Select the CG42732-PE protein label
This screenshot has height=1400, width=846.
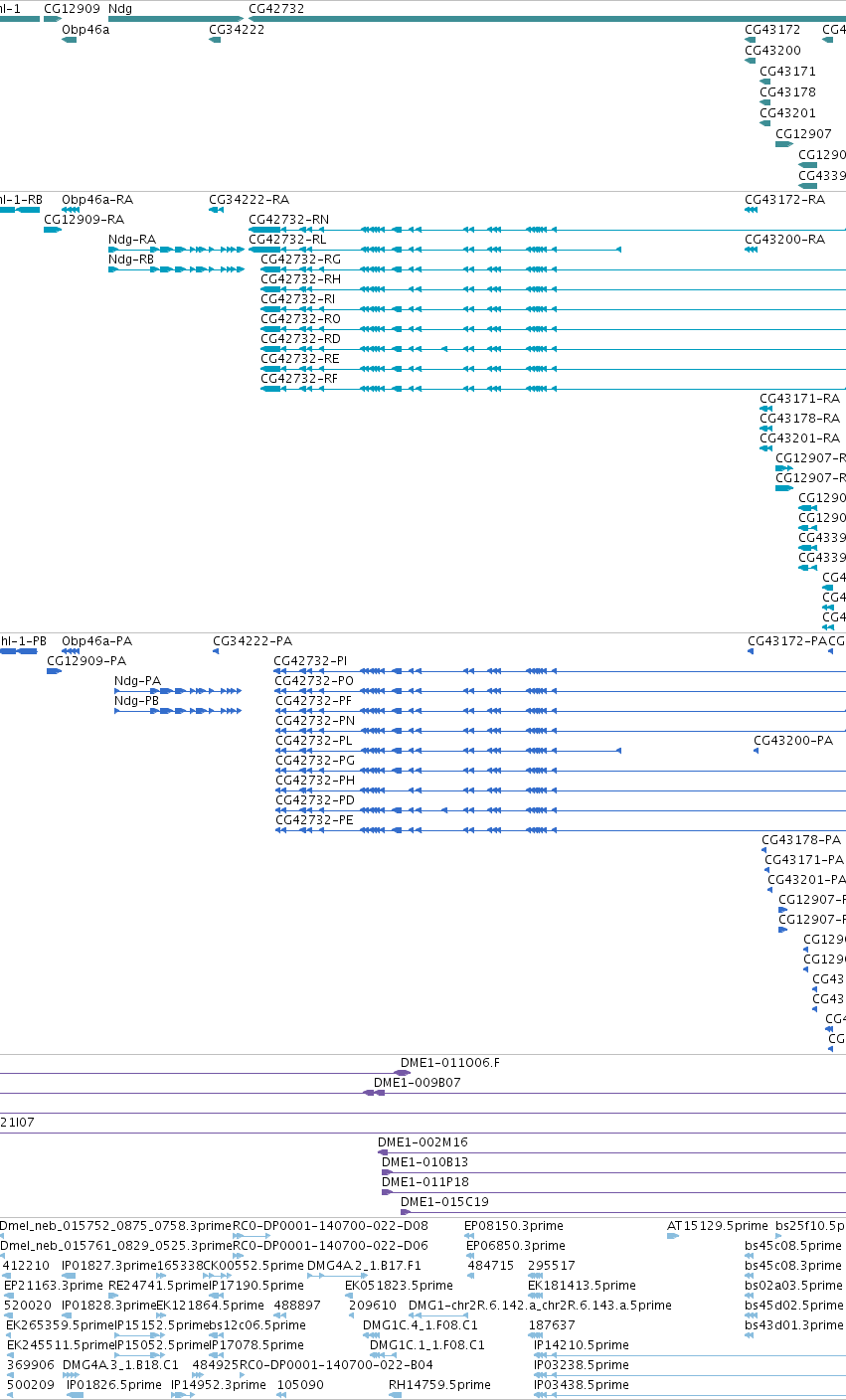[314, 820]
